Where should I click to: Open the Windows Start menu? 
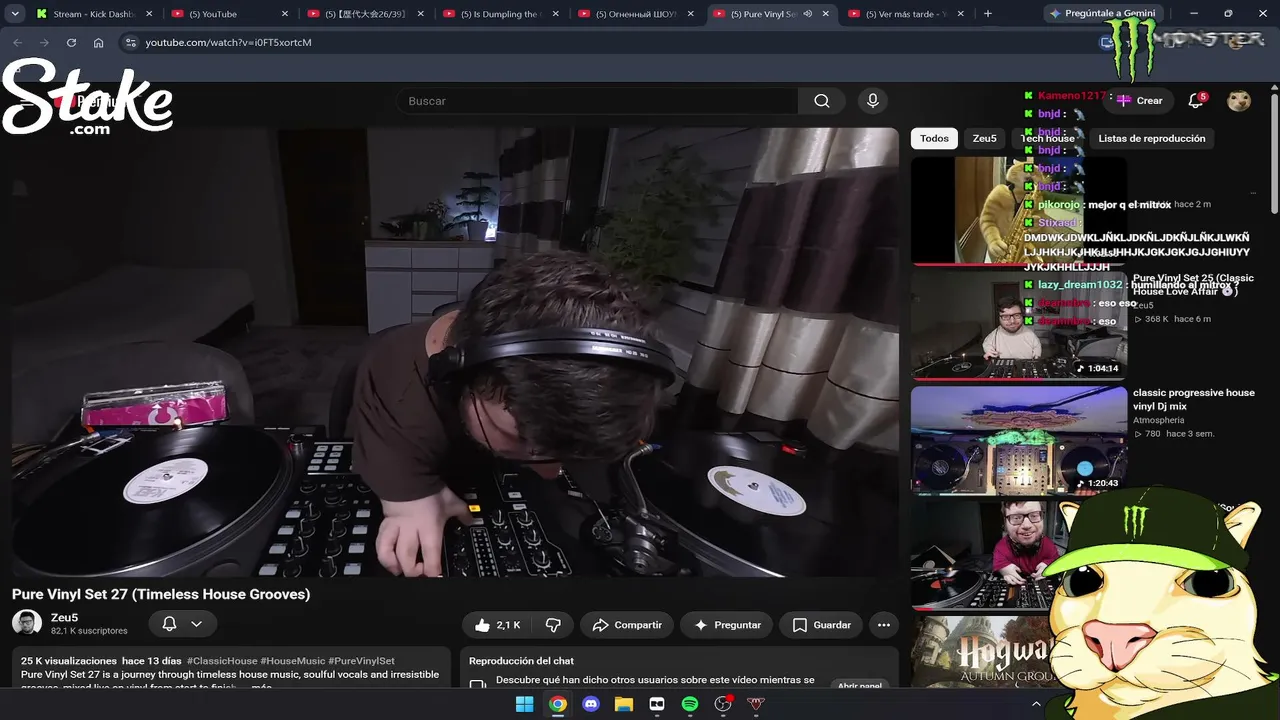click(524, 704)
